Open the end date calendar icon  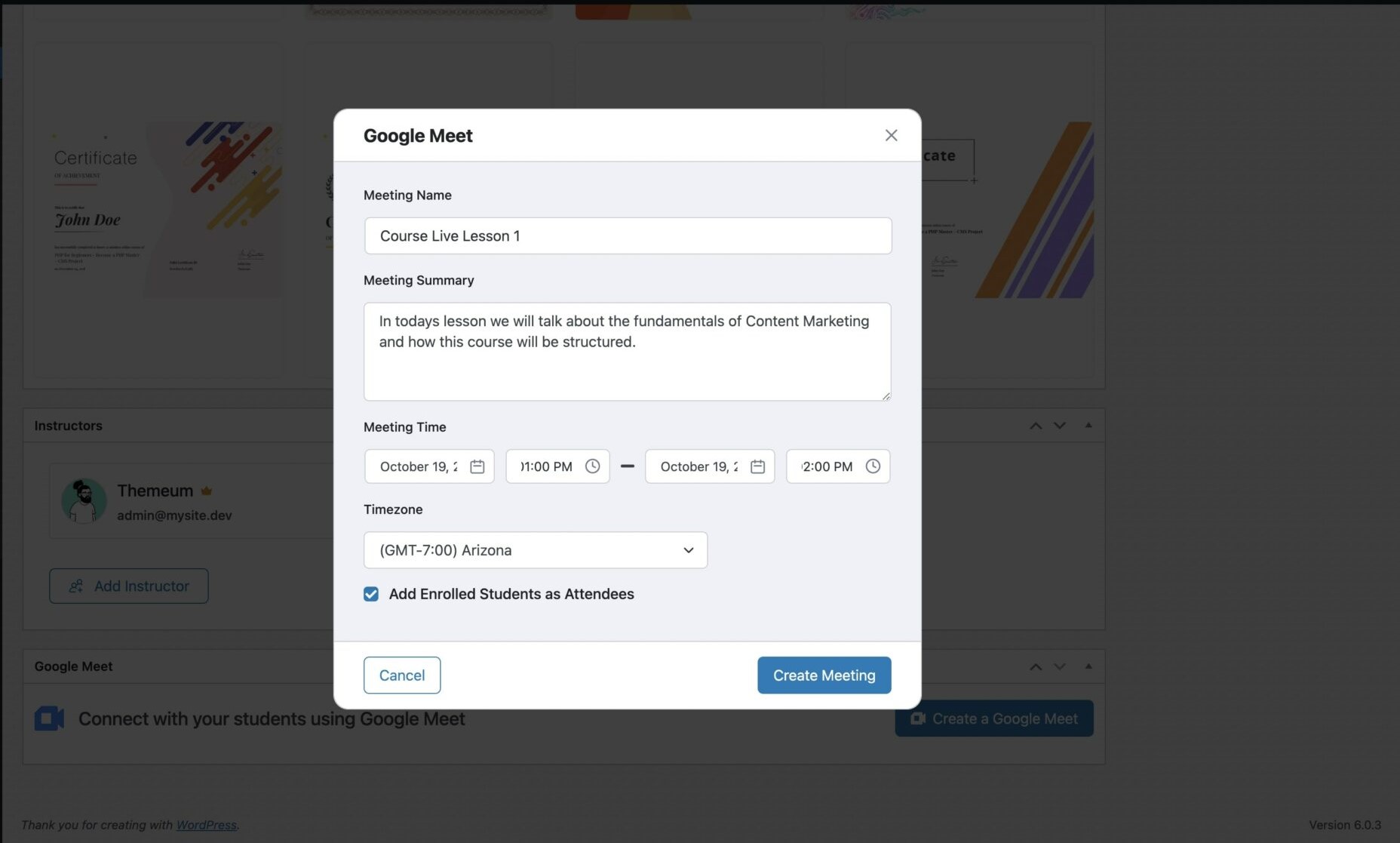tap(757, 466)
